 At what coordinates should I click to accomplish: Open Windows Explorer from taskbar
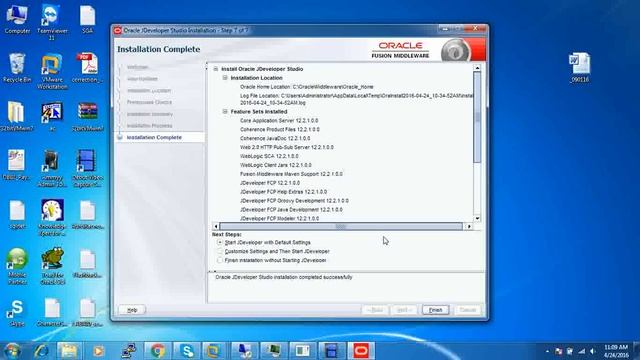(x=69, y=351)
